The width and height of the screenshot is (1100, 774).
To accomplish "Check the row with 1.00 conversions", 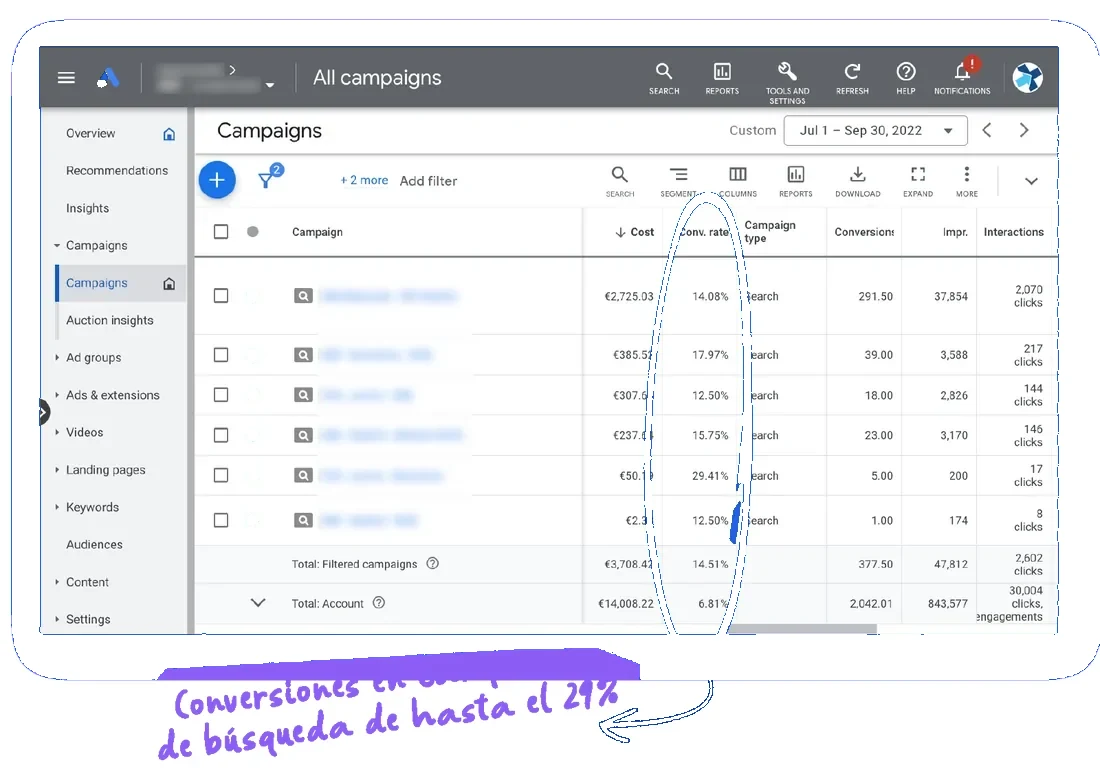I will [x=221, y=520].
